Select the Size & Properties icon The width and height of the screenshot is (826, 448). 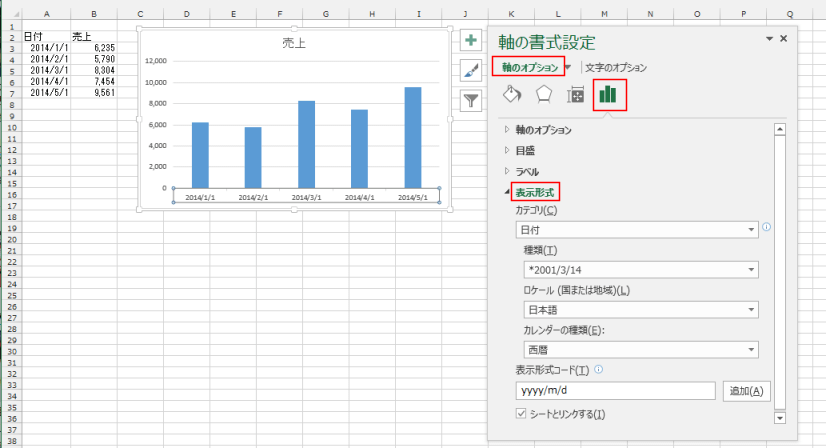(575, 95)
